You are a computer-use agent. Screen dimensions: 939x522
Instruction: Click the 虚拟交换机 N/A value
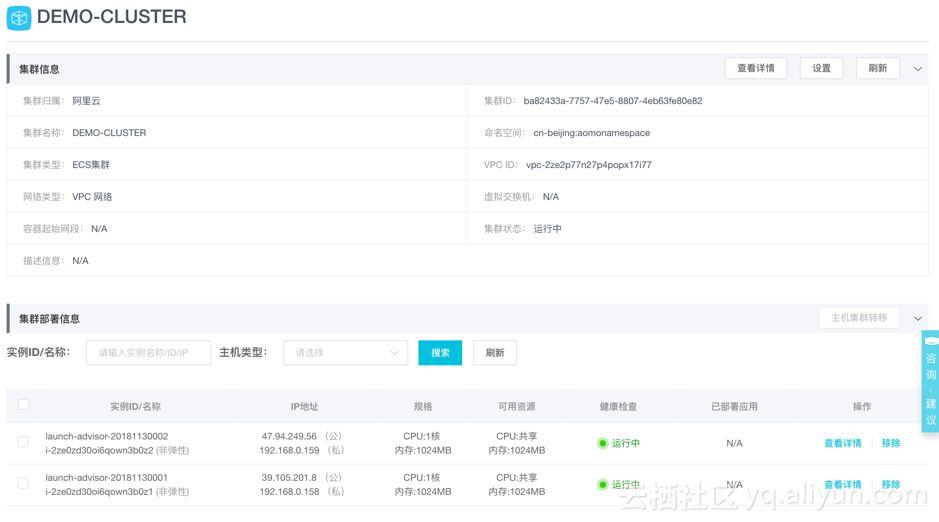tap(550, 197)
